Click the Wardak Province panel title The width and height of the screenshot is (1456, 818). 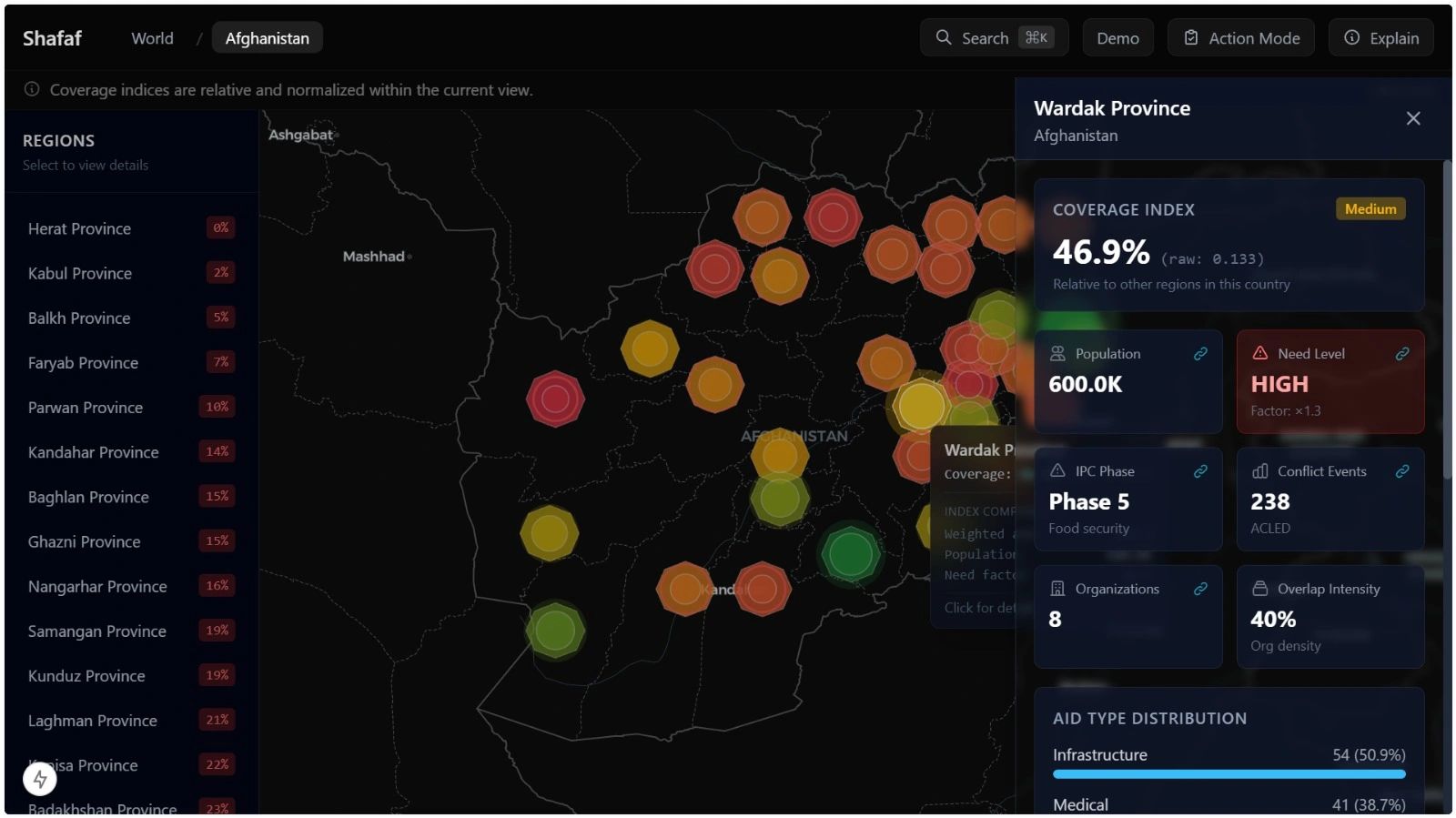[x=1112, y=108]
